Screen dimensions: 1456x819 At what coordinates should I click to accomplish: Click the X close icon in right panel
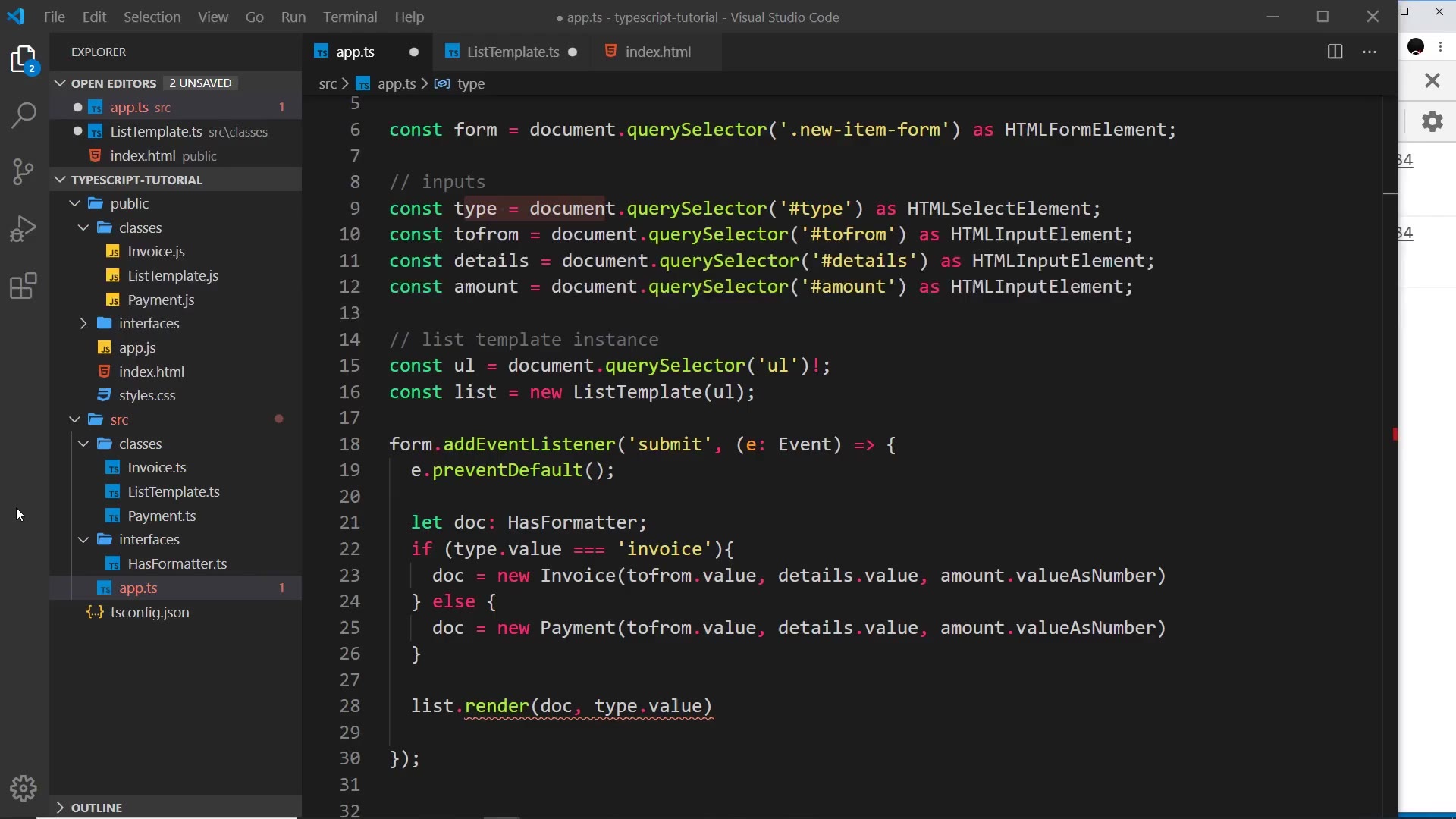(1432, 80)
